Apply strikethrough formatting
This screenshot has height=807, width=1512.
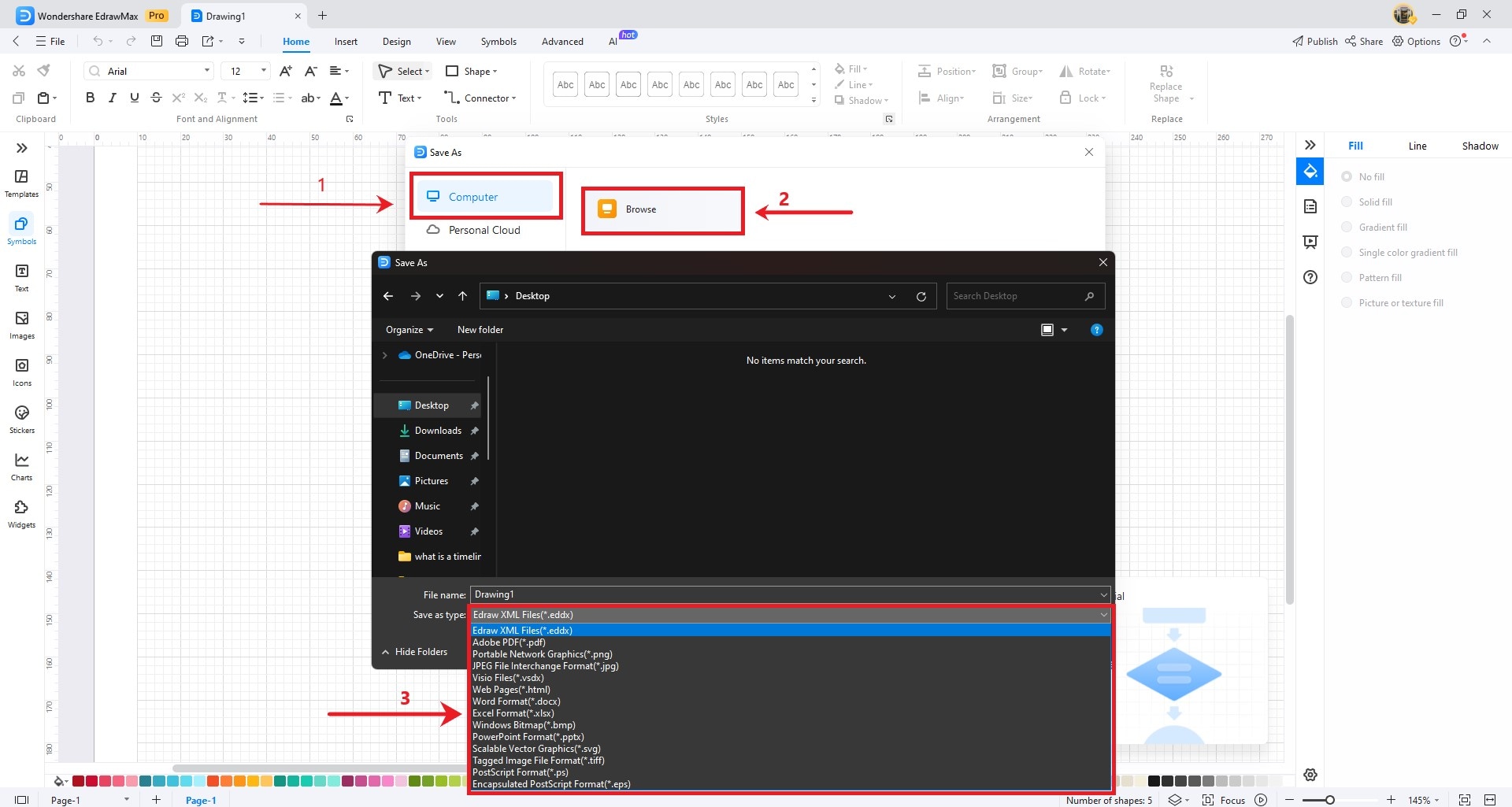coord(156,98)
